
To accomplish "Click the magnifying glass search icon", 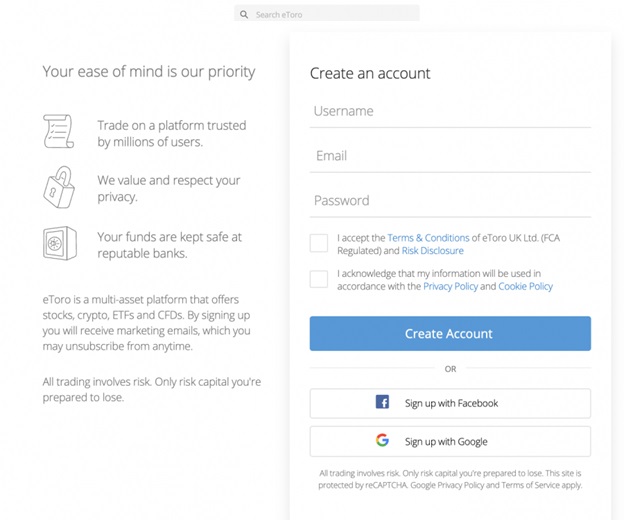I will pos(244,15).
